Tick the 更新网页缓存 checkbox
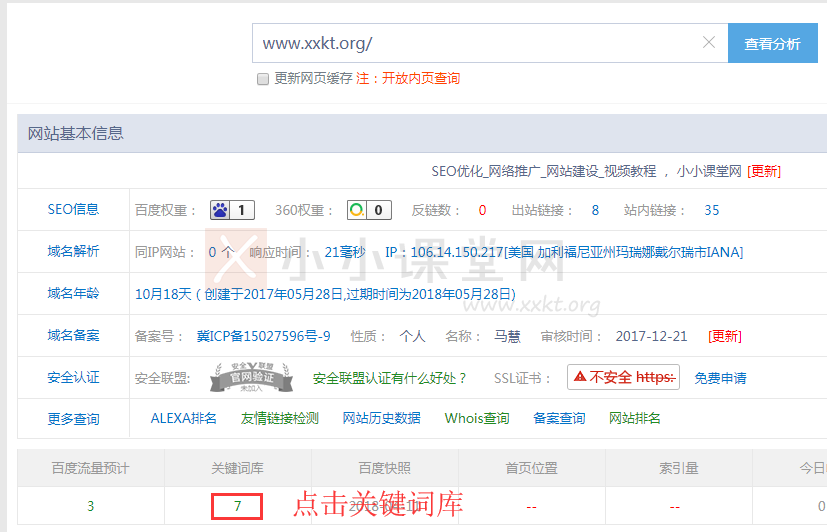Image resolution: width=827 pixels, height=532 pixels. [263, 79]
